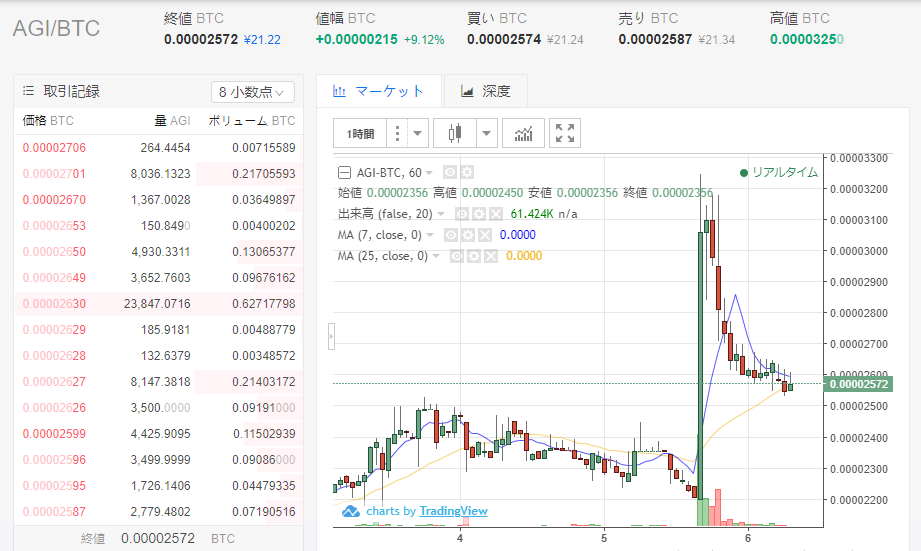Expand chart style dropdown arrow
The height and width of the screenshot is (551, 921).
(487, 133)
